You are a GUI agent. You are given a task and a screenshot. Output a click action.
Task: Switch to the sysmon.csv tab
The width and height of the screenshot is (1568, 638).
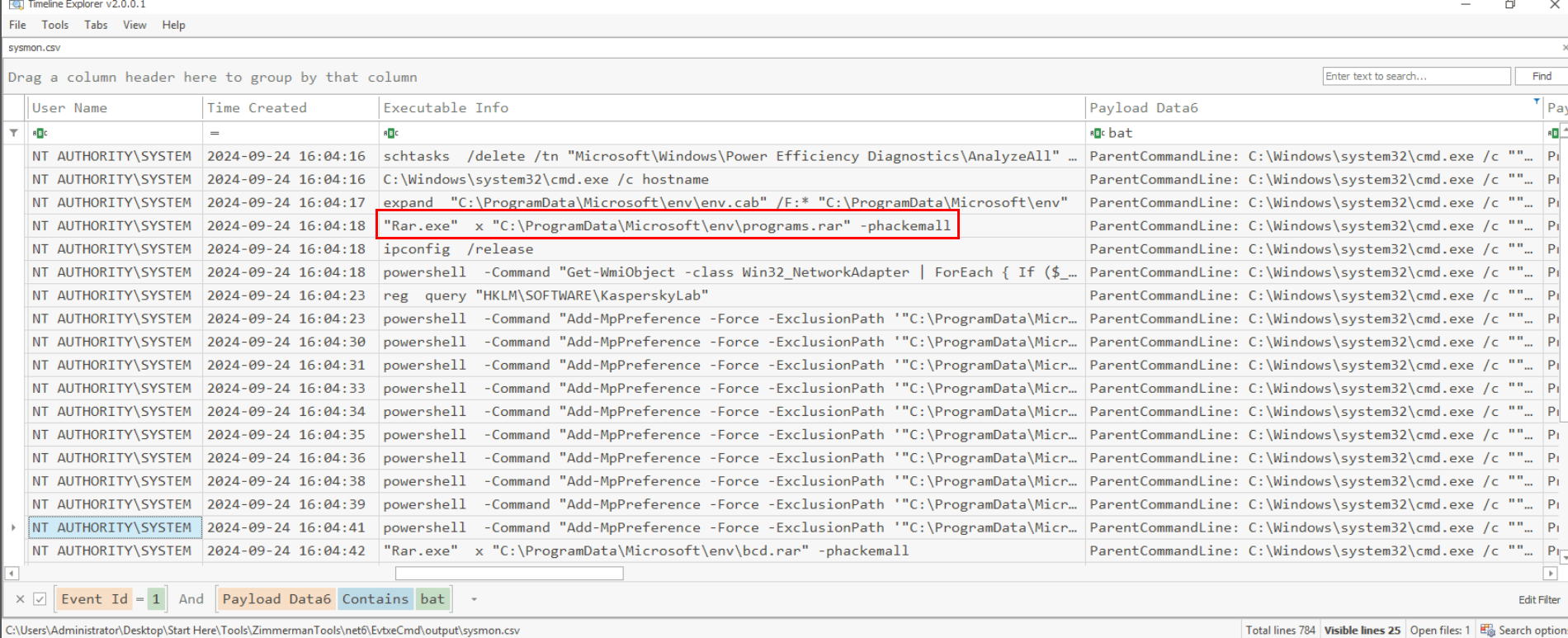pos(35,48)
